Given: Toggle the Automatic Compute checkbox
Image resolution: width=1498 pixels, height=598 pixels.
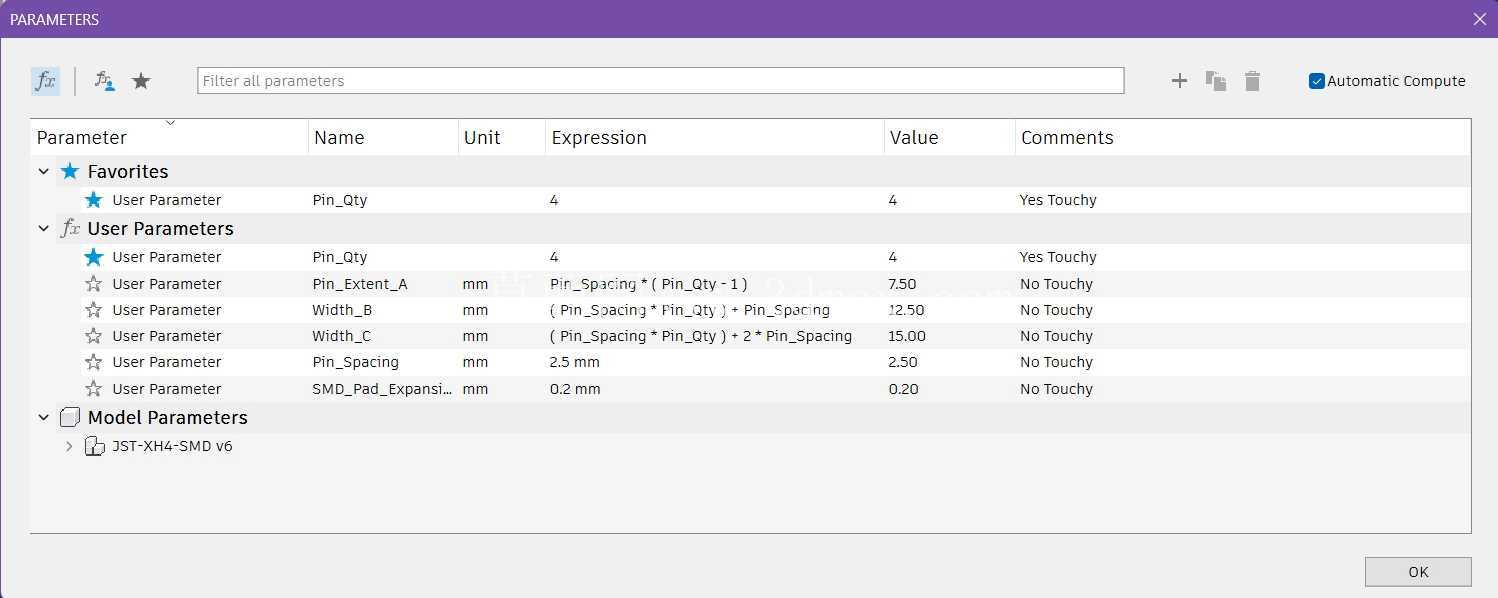Looking at the screenshot, I should 1317,81.
